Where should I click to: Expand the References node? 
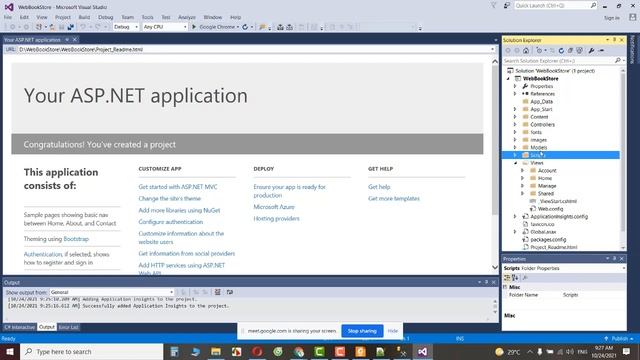coord(515,94)
